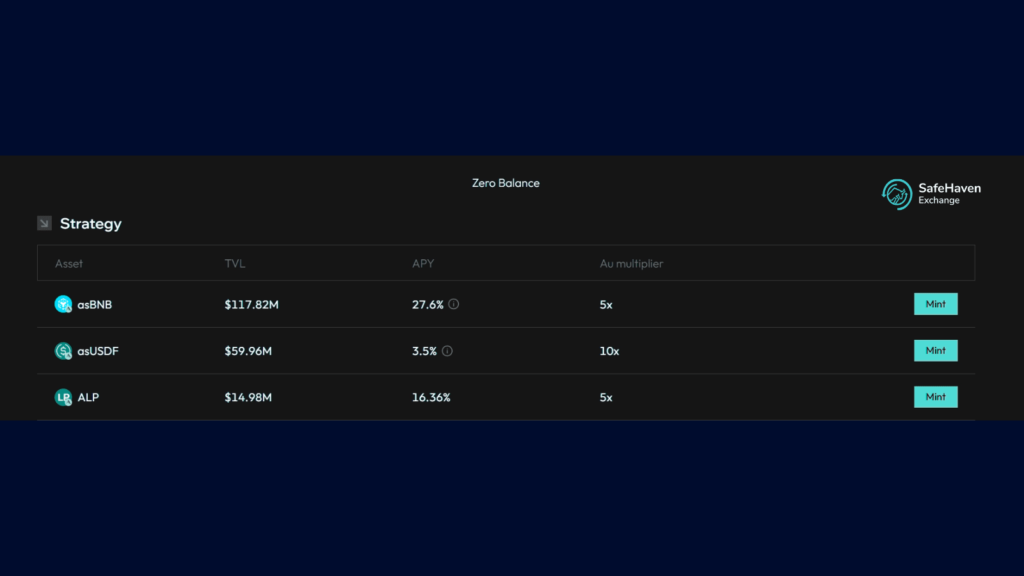Viewport: 1024px width, 576px height.
Task: Click the asUSDF token icon
Action: pyautogui.click(x=63, y=351)
